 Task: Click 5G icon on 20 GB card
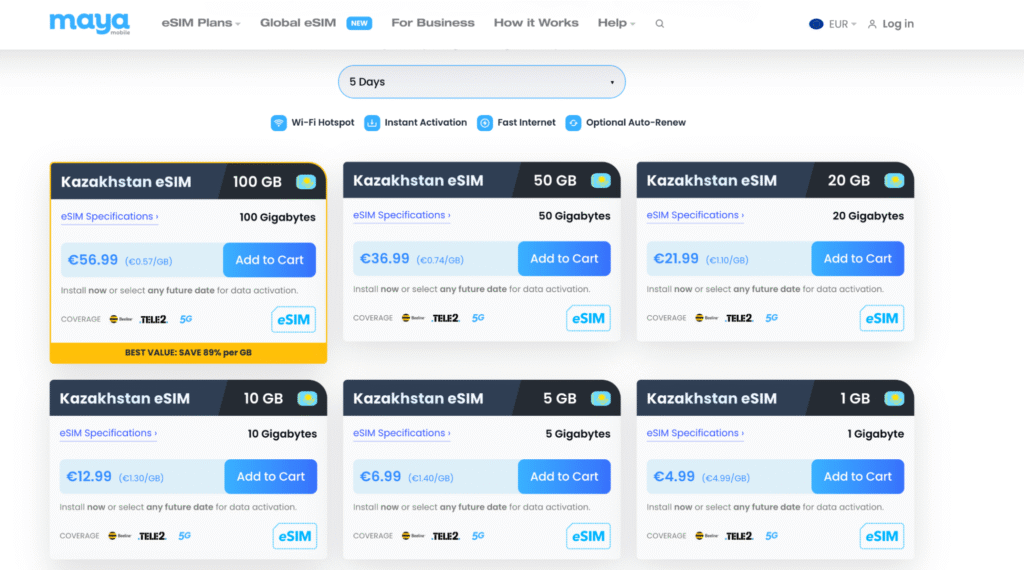[772, 318]
